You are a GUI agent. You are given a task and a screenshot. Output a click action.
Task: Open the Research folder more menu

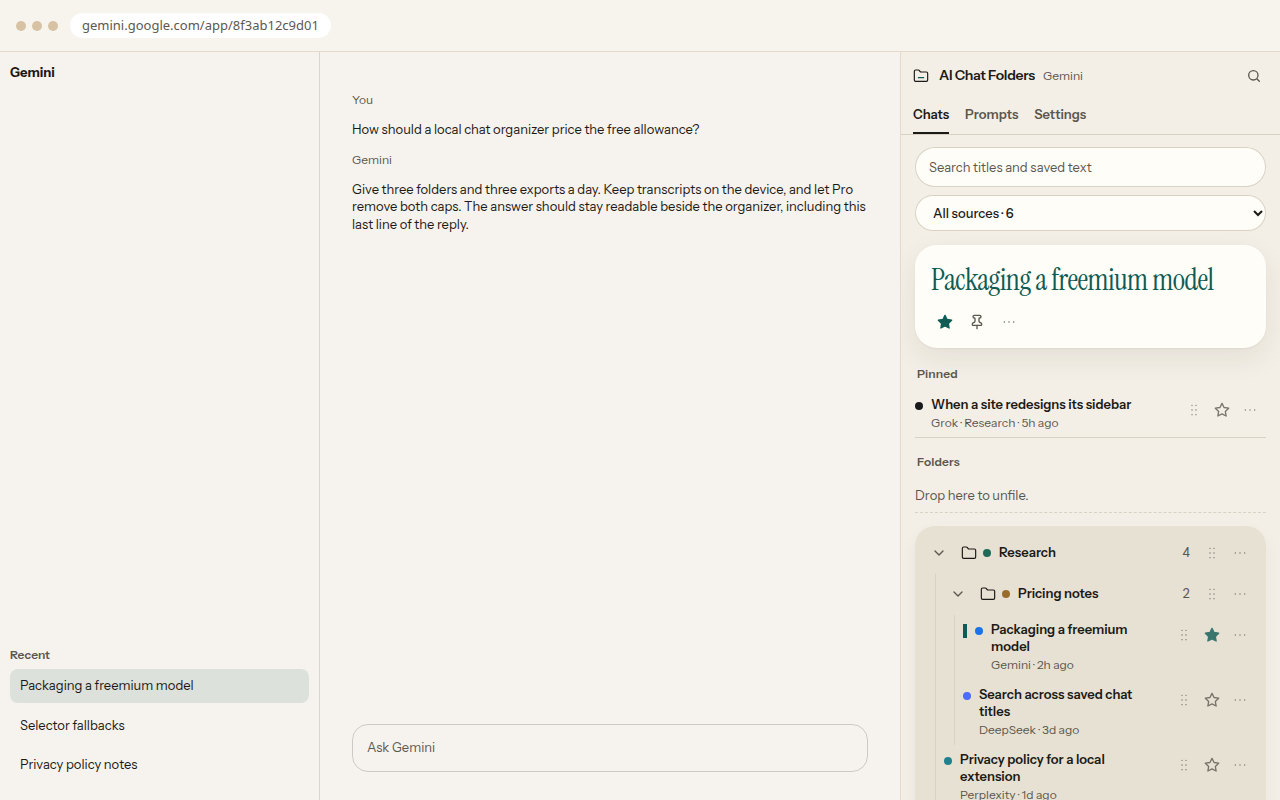[1240, 553]
